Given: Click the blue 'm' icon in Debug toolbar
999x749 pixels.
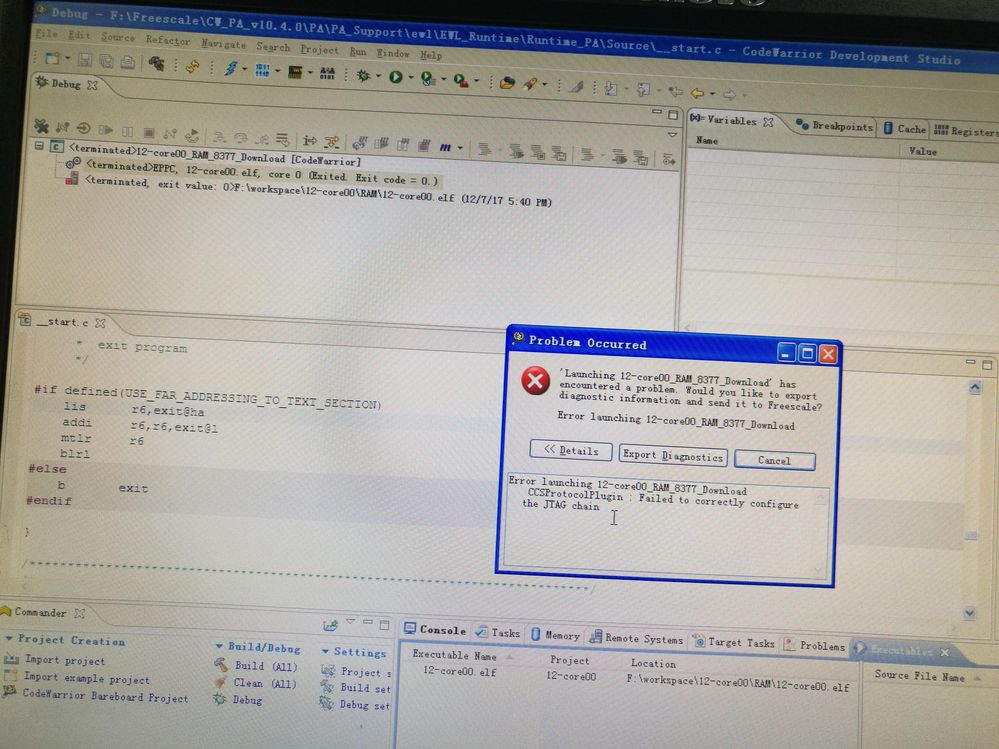Looking at the screenshot, I should 445,147.
